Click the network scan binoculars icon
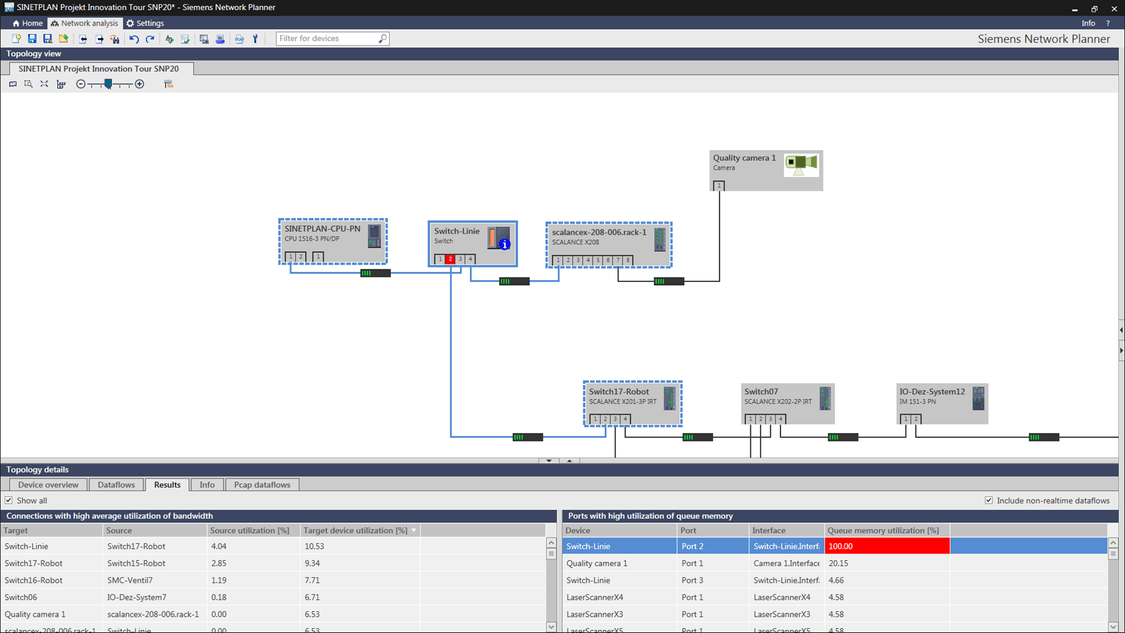This screenshot has height=633, width=1125. click(x=115, y=39)
